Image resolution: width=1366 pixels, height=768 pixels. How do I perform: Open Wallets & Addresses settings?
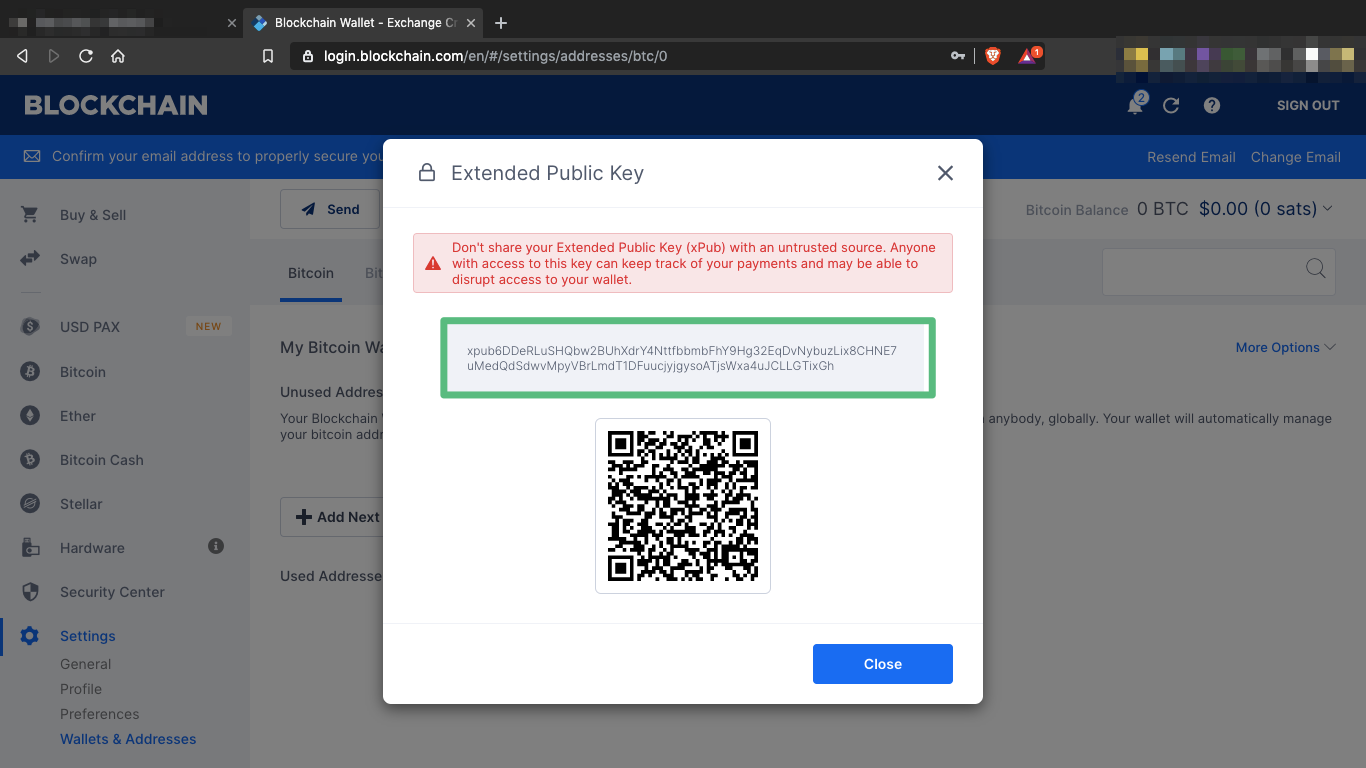128,739
